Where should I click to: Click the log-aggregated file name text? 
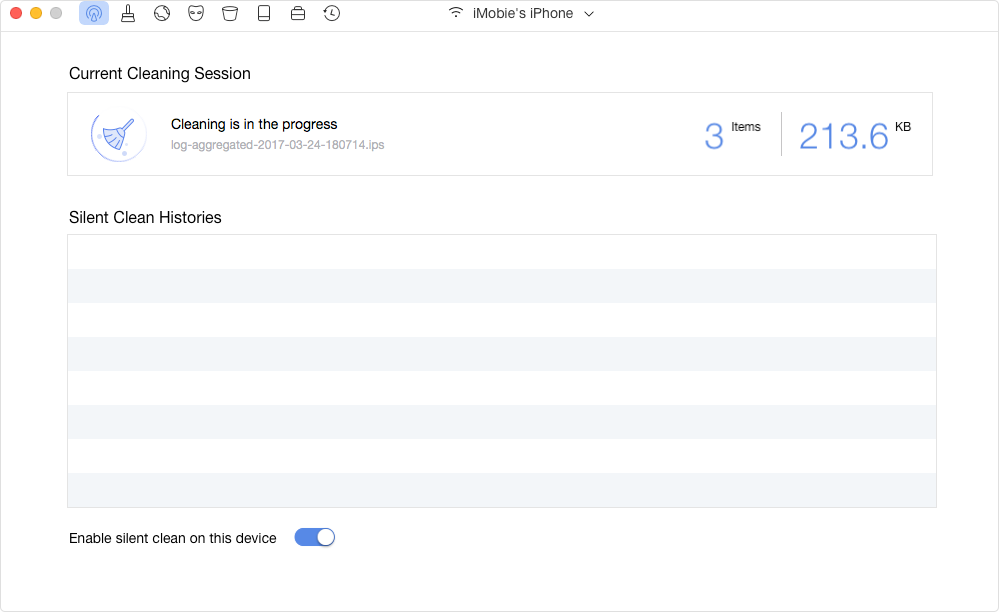pos(278,145)
